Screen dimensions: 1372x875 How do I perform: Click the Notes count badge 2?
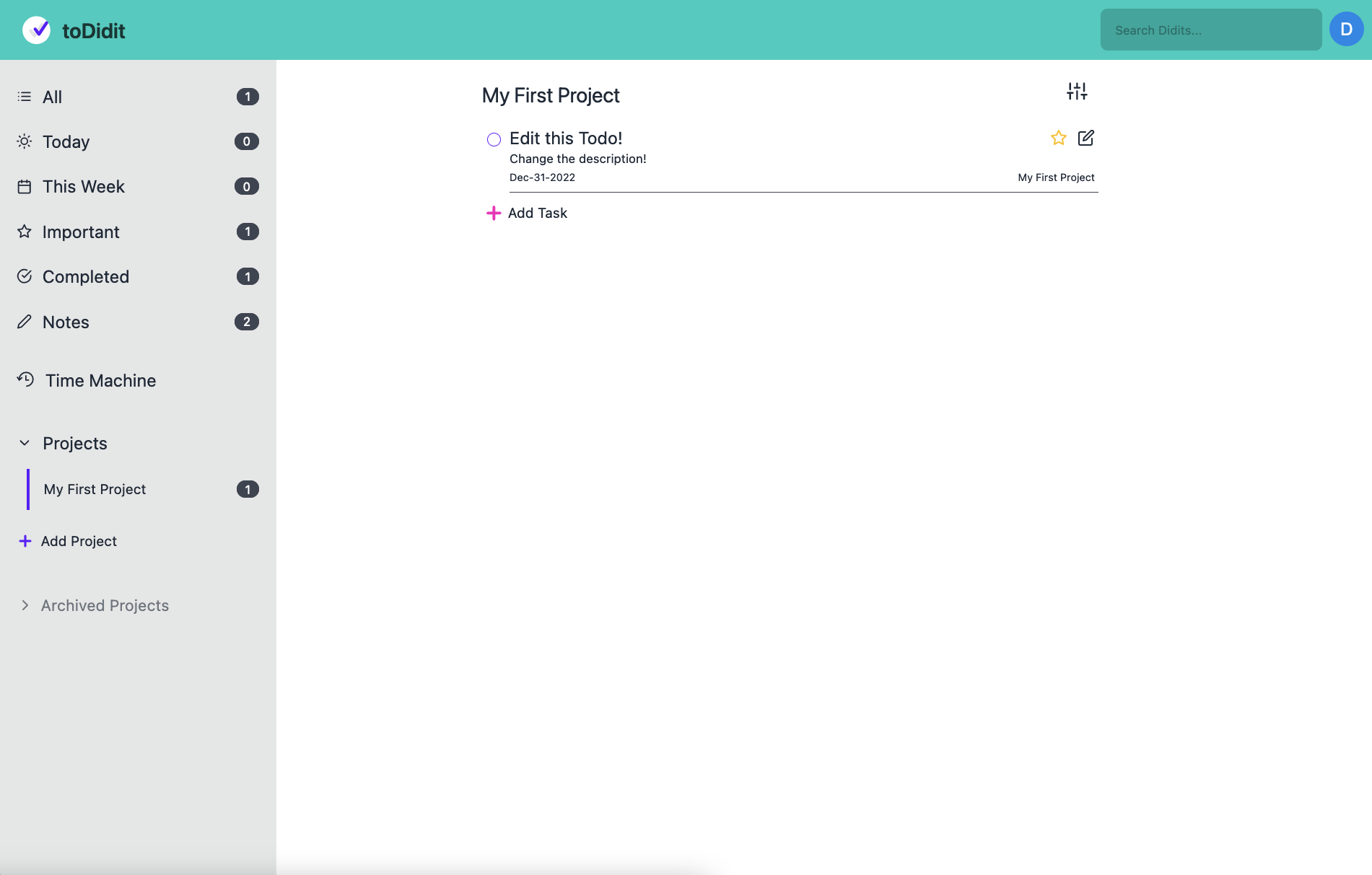tap(247, 322)
